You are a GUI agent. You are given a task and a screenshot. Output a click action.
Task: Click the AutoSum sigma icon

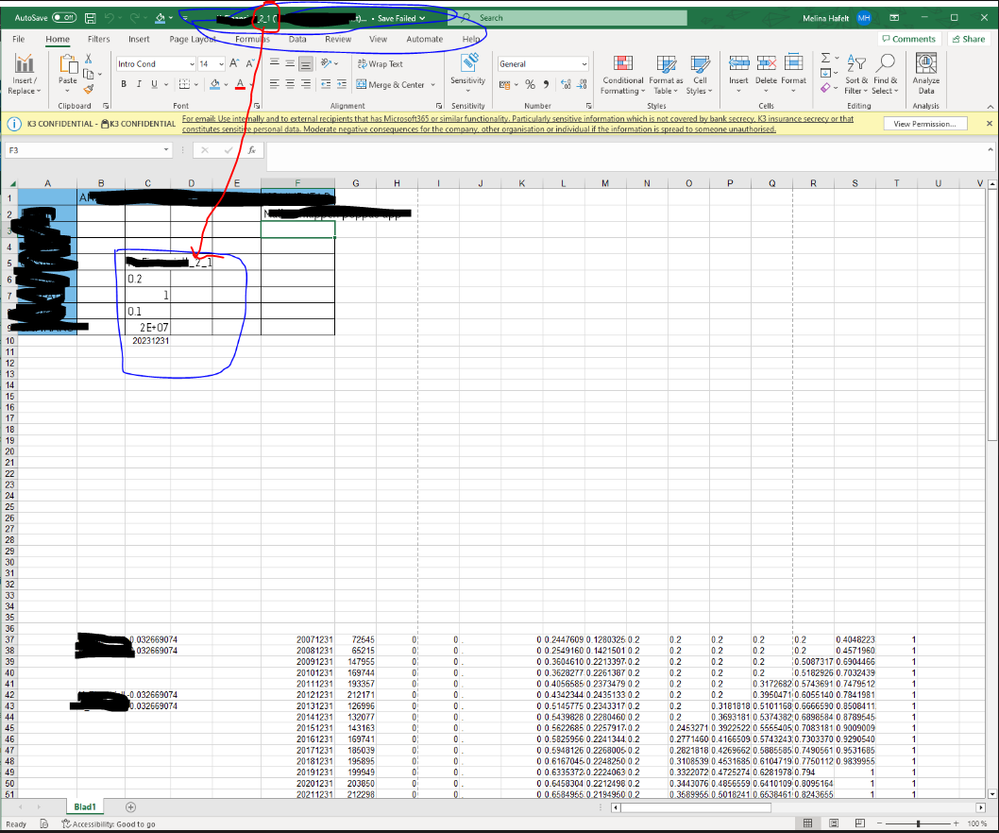(x=826, y=58)
